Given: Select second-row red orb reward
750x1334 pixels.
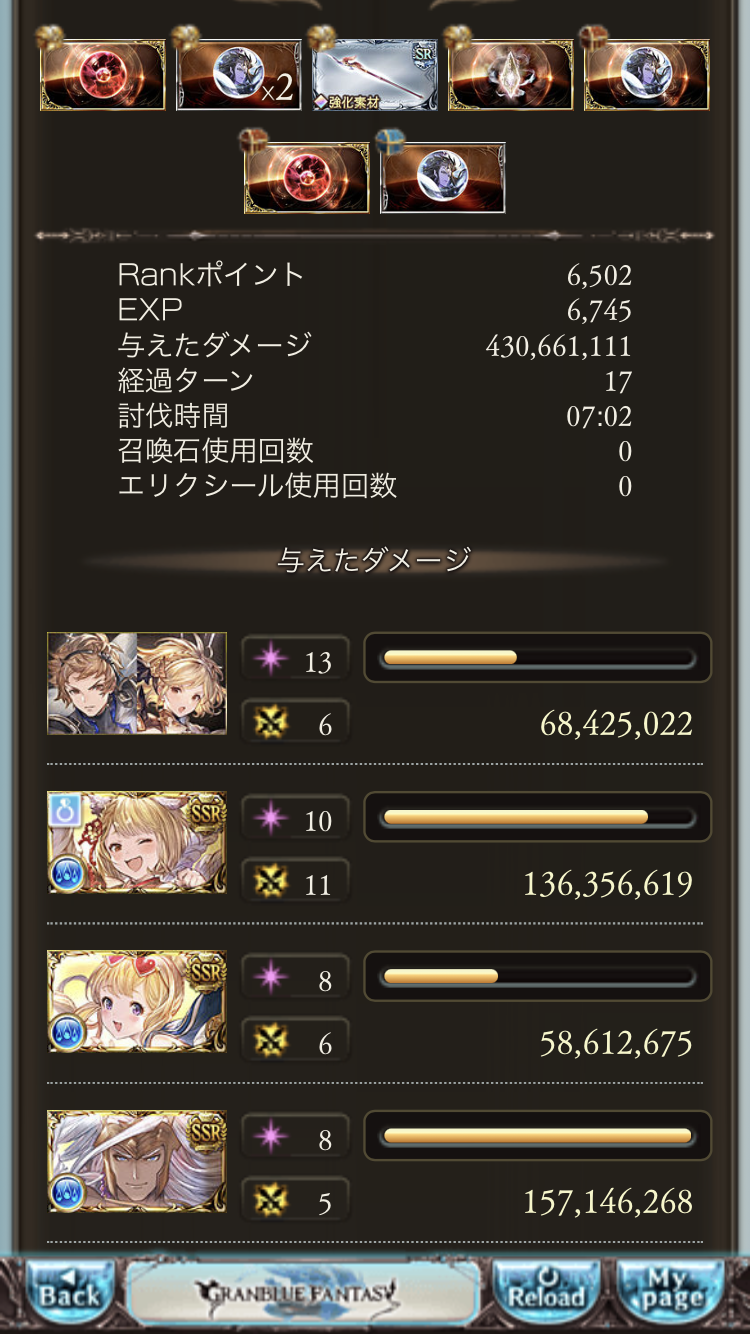Looking at the screenshot, I should 306,178.
